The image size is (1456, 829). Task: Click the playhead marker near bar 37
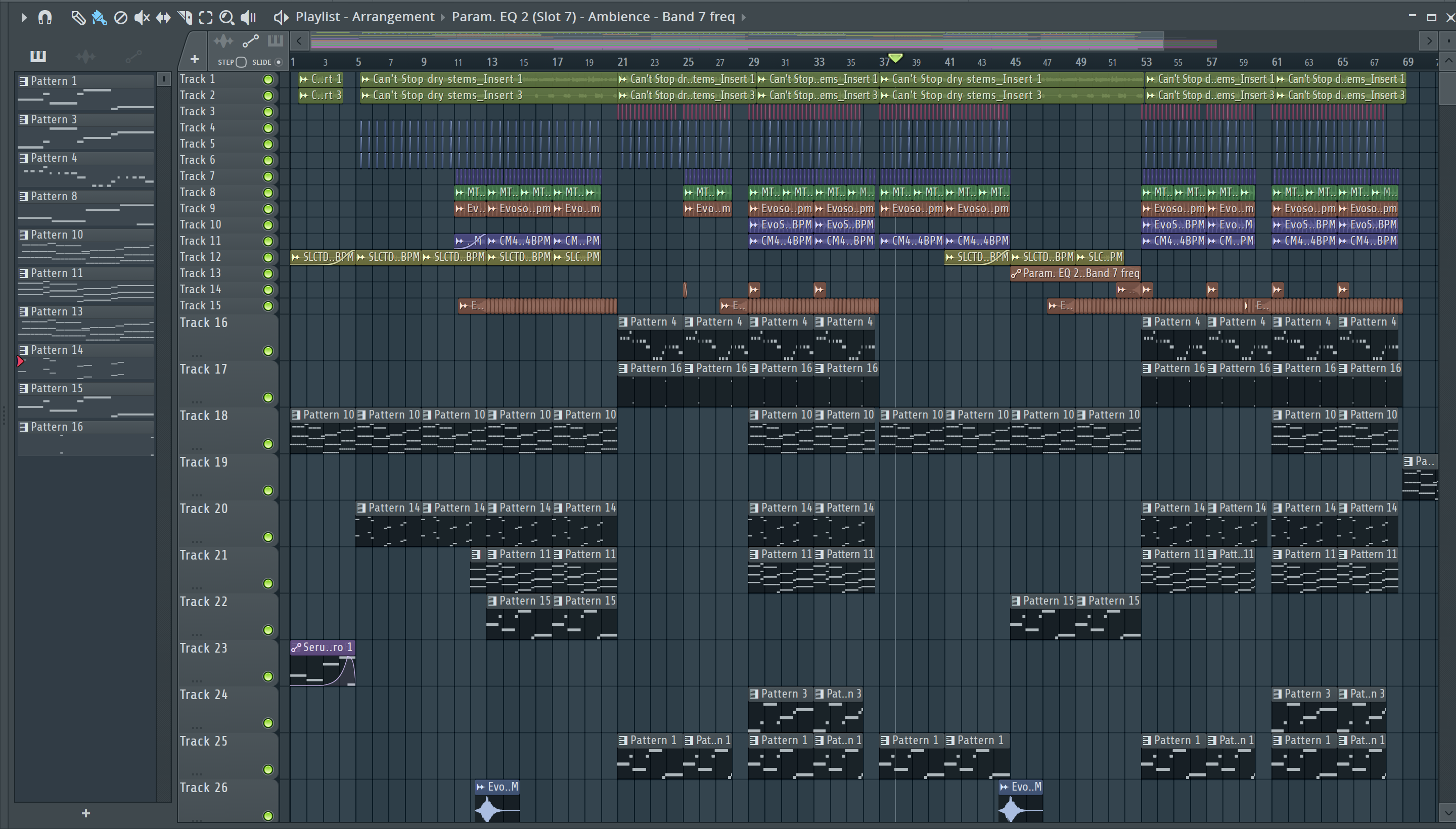895,58
